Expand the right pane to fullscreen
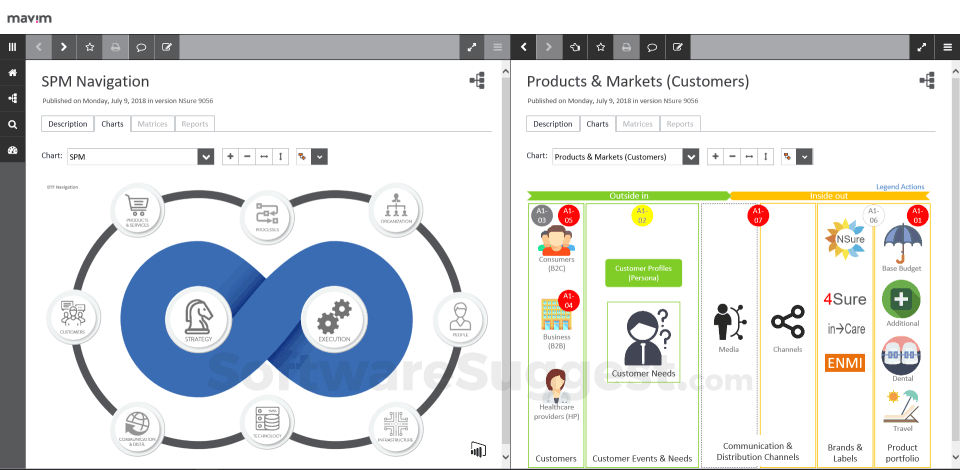 click(922, 47)
